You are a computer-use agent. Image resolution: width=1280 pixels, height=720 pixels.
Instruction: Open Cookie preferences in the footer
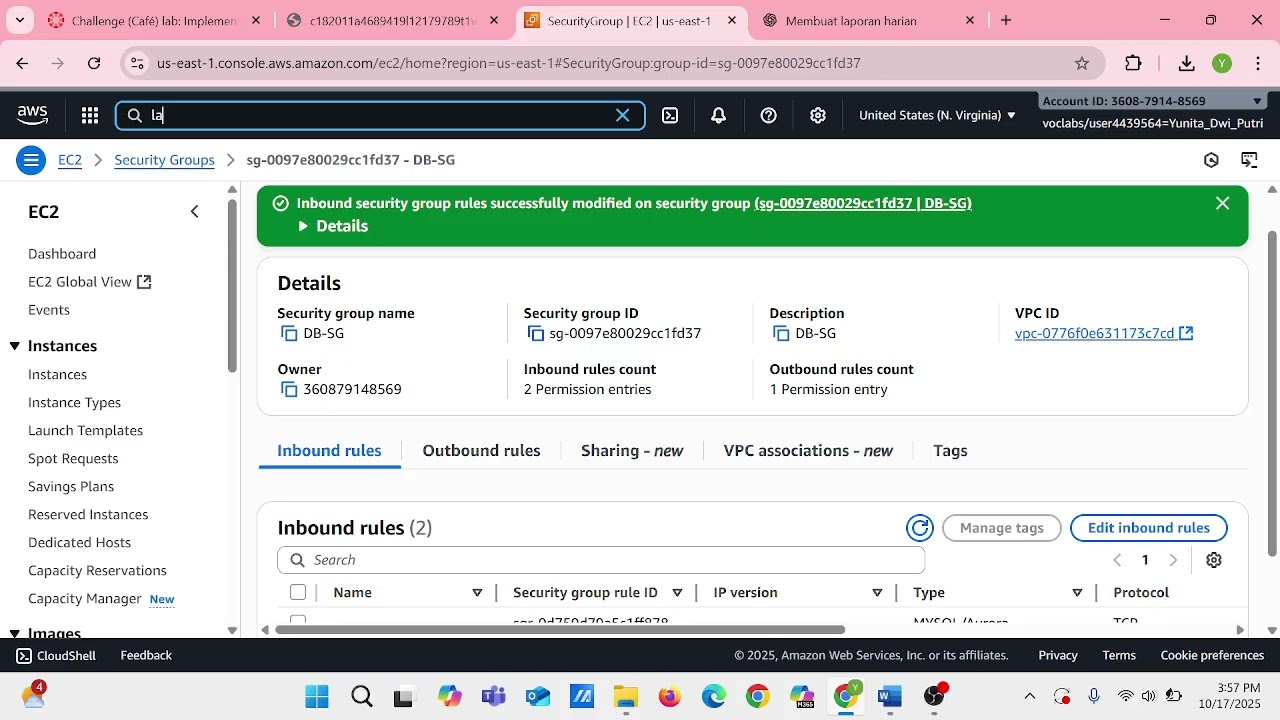point(1212,655)
